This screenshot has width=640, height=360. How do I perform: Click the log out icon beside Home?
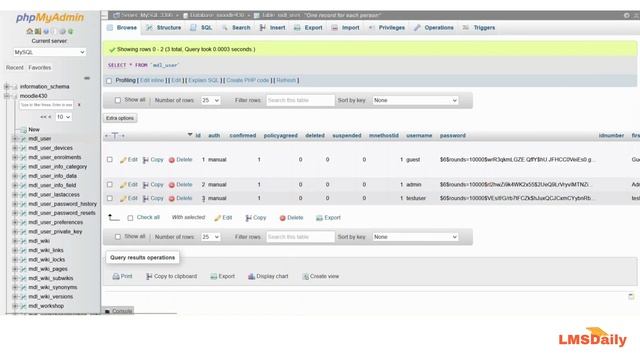(x=38, y=31)
